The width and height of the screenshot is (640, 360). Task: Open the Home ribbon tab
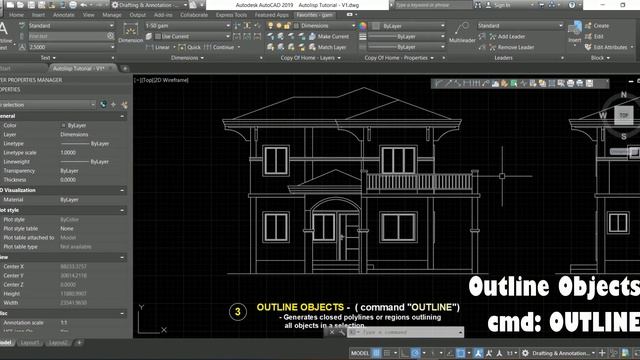tap(16, 15)
